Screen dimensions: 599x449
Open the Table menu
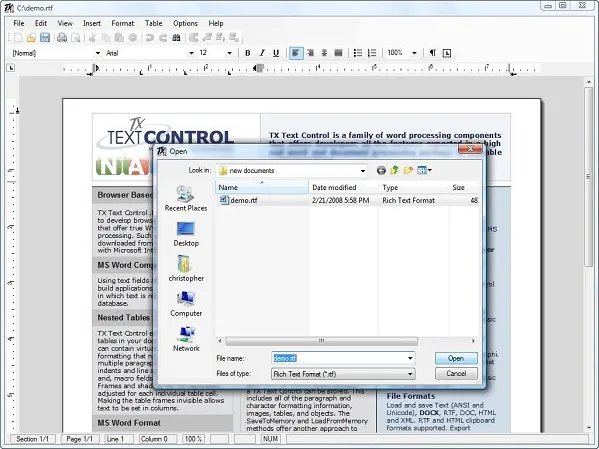154,23
